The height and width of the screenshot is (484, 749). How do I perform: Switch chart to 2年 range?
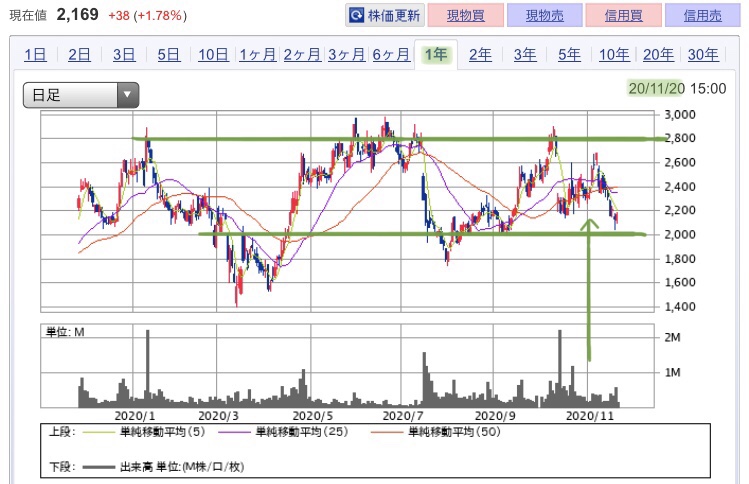click(480, 55)
